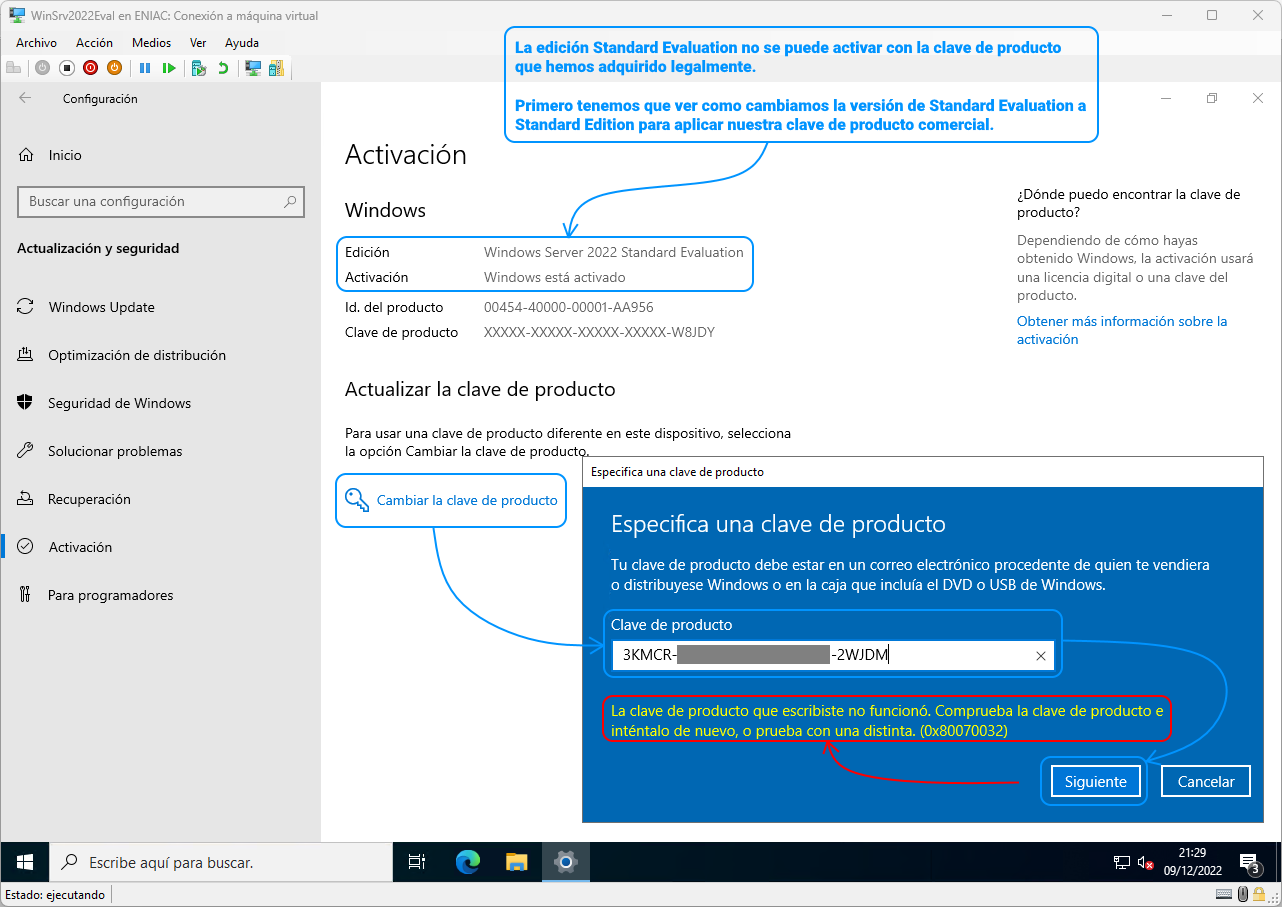Click Cambiar la clave de producto link

(467, 500)
